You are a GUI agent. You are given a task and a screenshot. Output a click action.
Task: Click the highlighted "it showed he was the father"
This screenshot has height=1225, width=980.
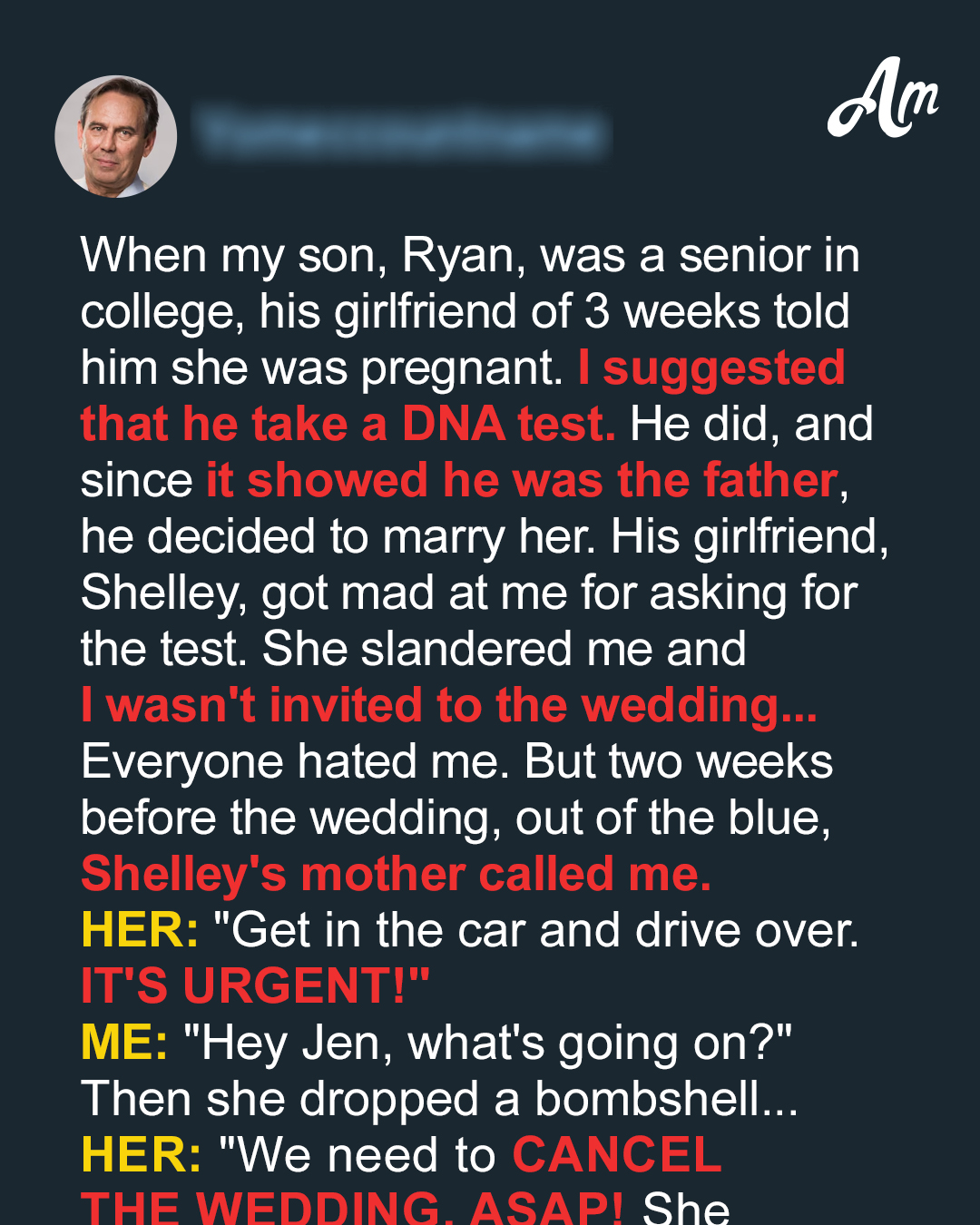(x=522, y=480)
